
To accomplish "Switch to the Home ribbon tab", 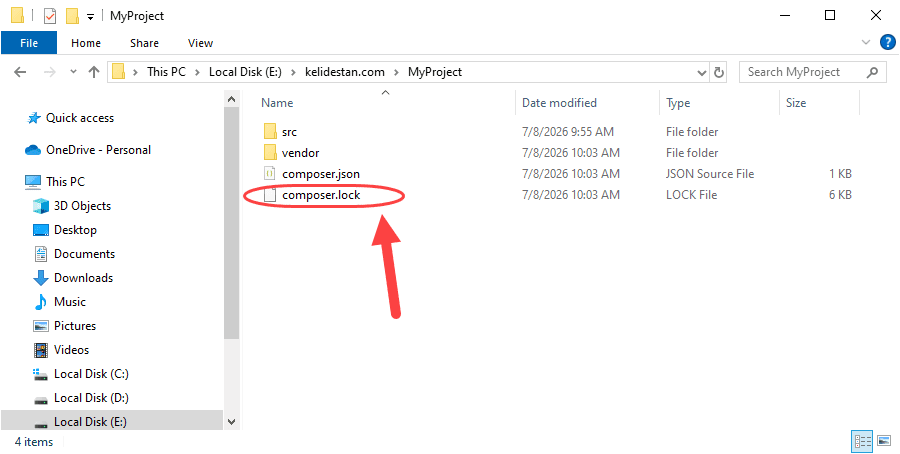I will click(86, 43).
